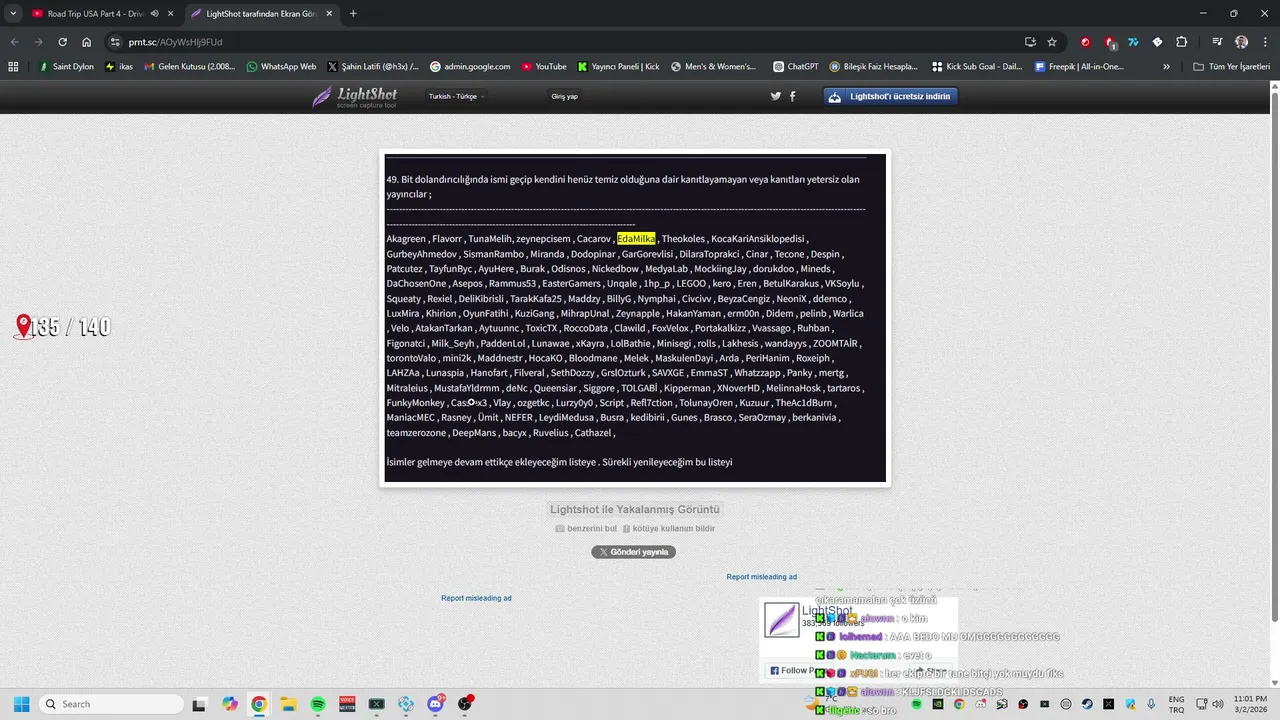Viewport: 1280px width, 720px height.
Task: Bookmark this page with the star icon
Action: [x=1052, y=42]
